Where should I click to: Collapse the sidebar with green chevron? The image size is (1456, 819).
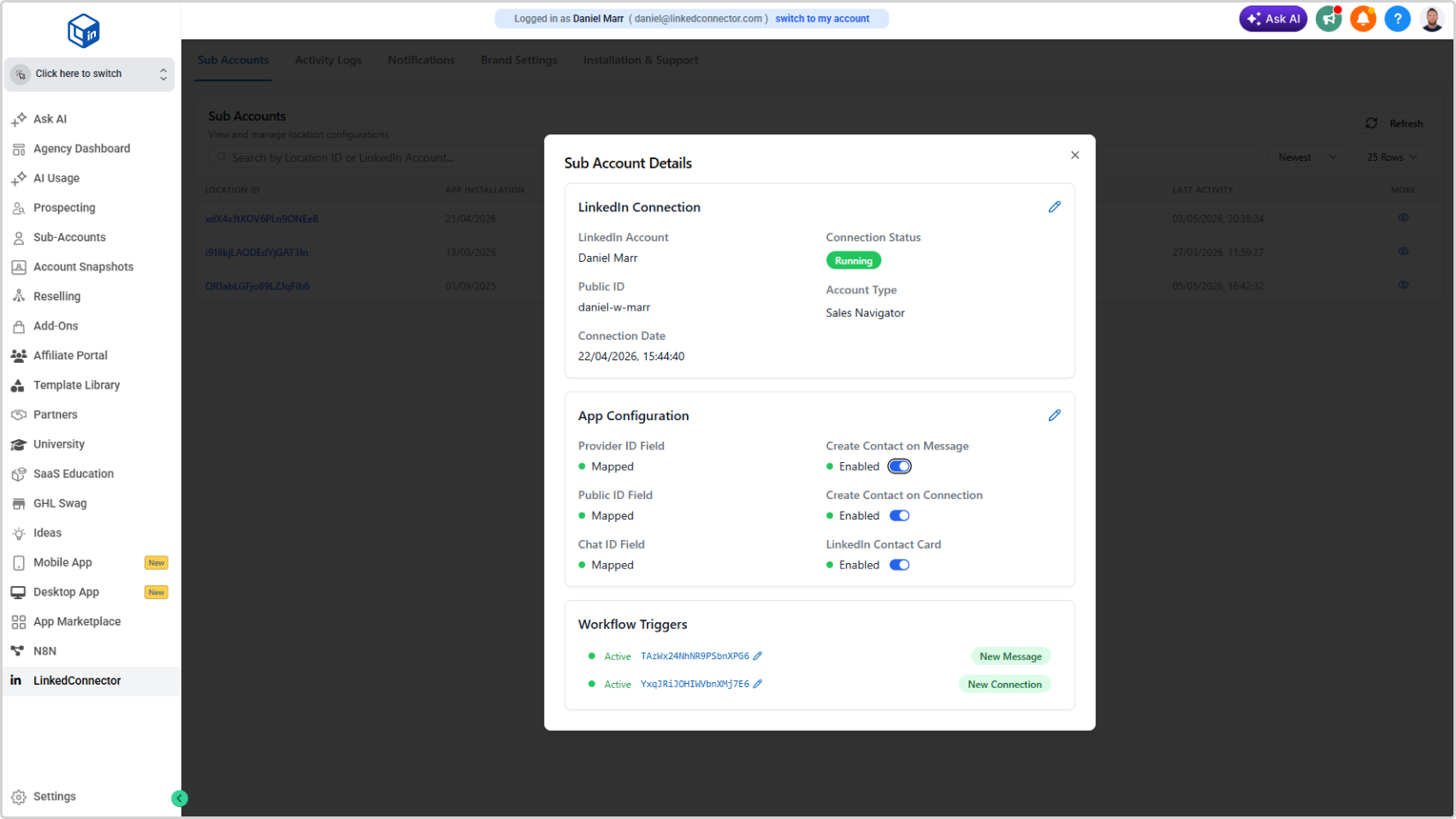[x=180, y=798]
